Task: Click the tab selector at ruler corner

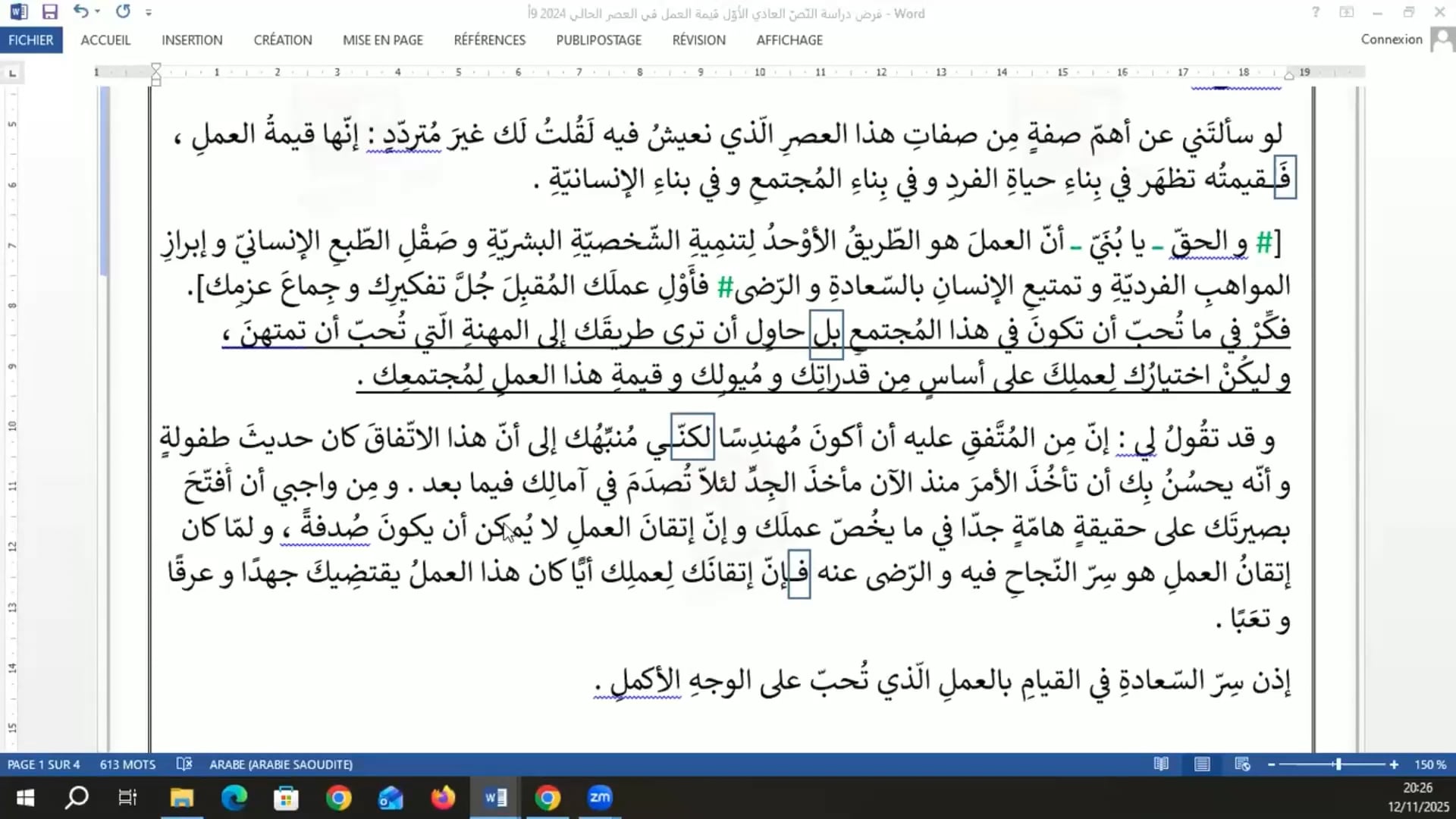Action: (12, 73)
